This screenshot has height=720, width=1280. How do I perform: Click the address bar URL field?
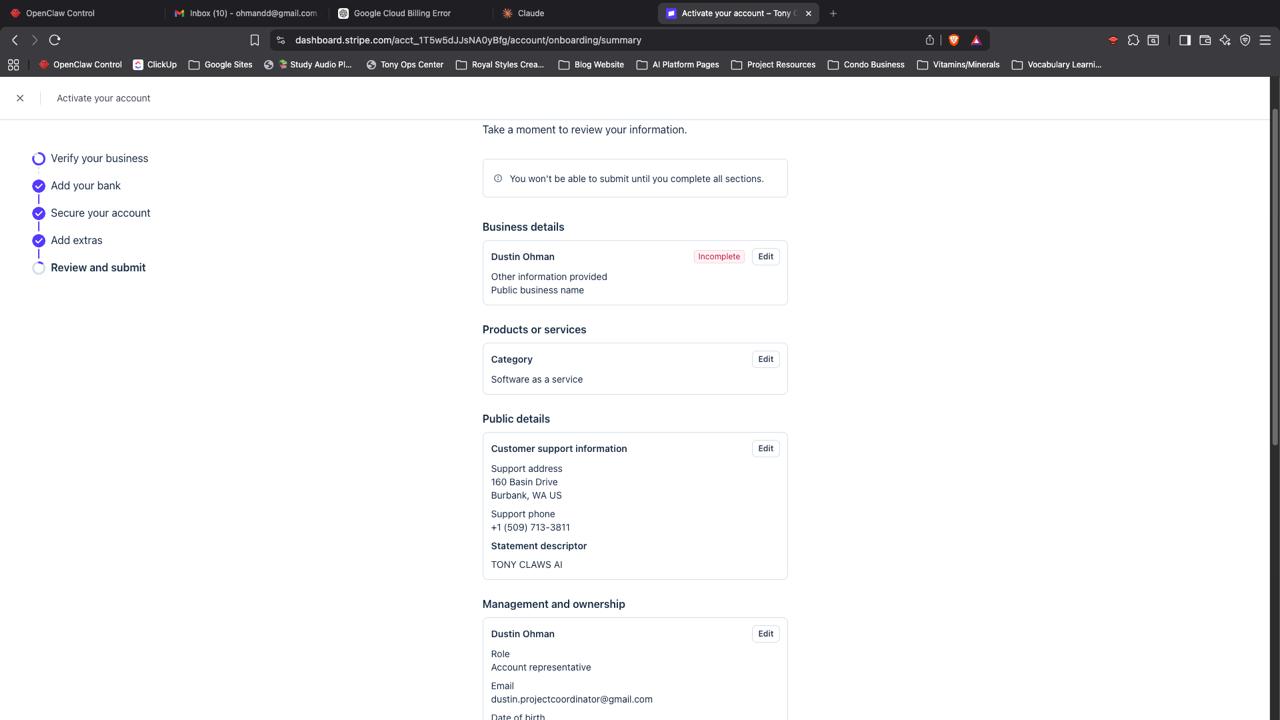600,40
